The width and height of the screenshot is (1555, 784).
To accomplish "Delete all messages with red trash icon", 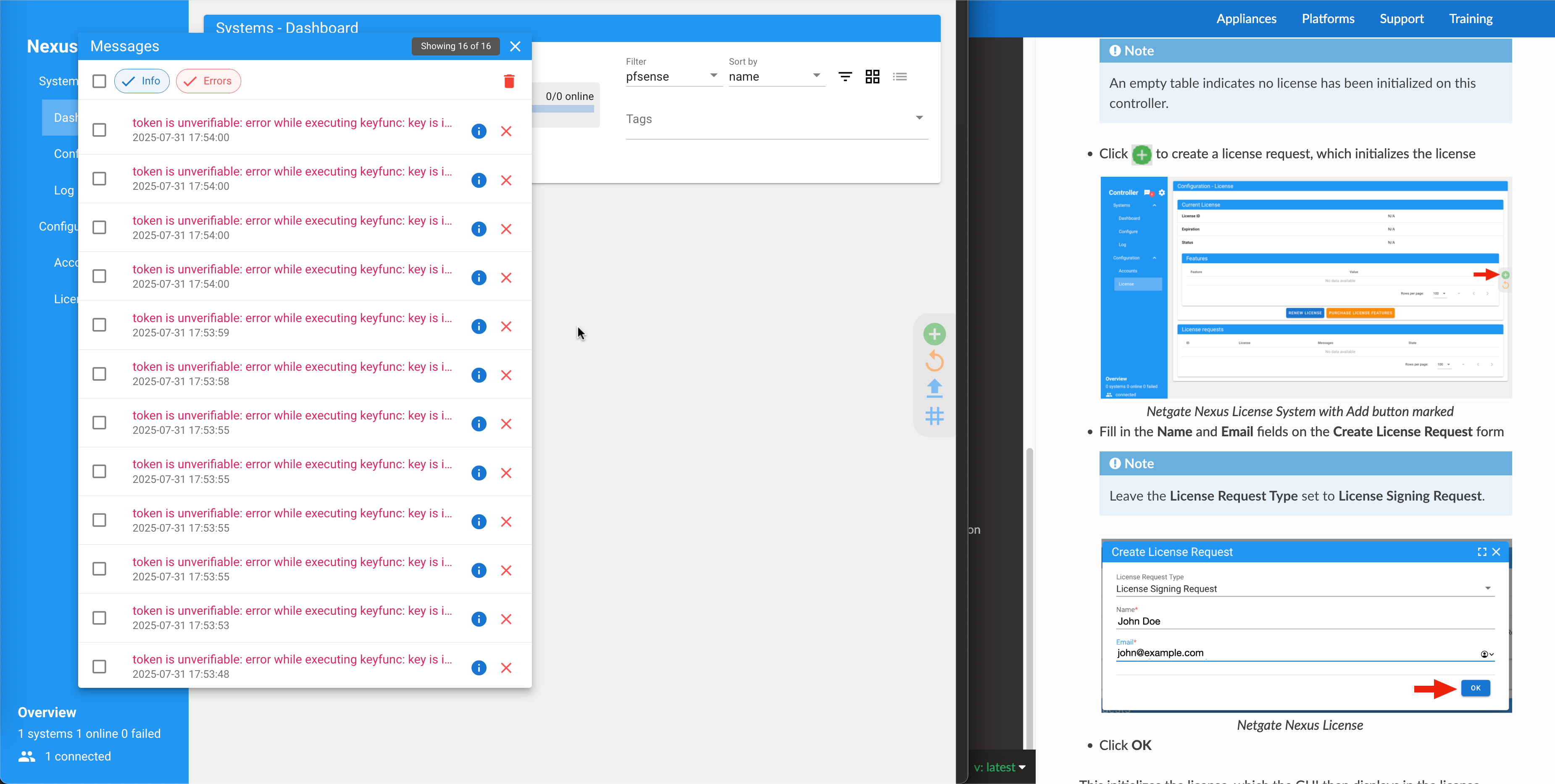I will 509,81.
